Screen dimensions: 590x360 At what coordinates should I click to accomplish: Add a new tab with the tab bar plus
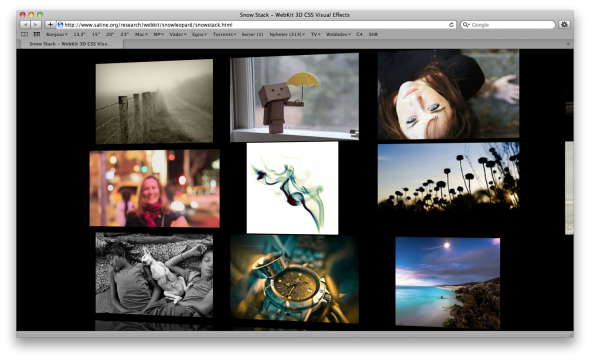click(568, 44)
